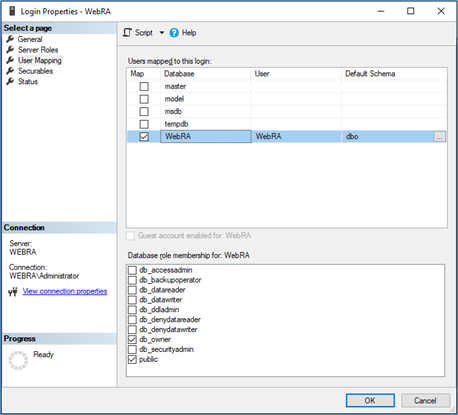Open the Help question-mark icon
Viewport: 458px width, 415px height.
(x=174, y=33)
